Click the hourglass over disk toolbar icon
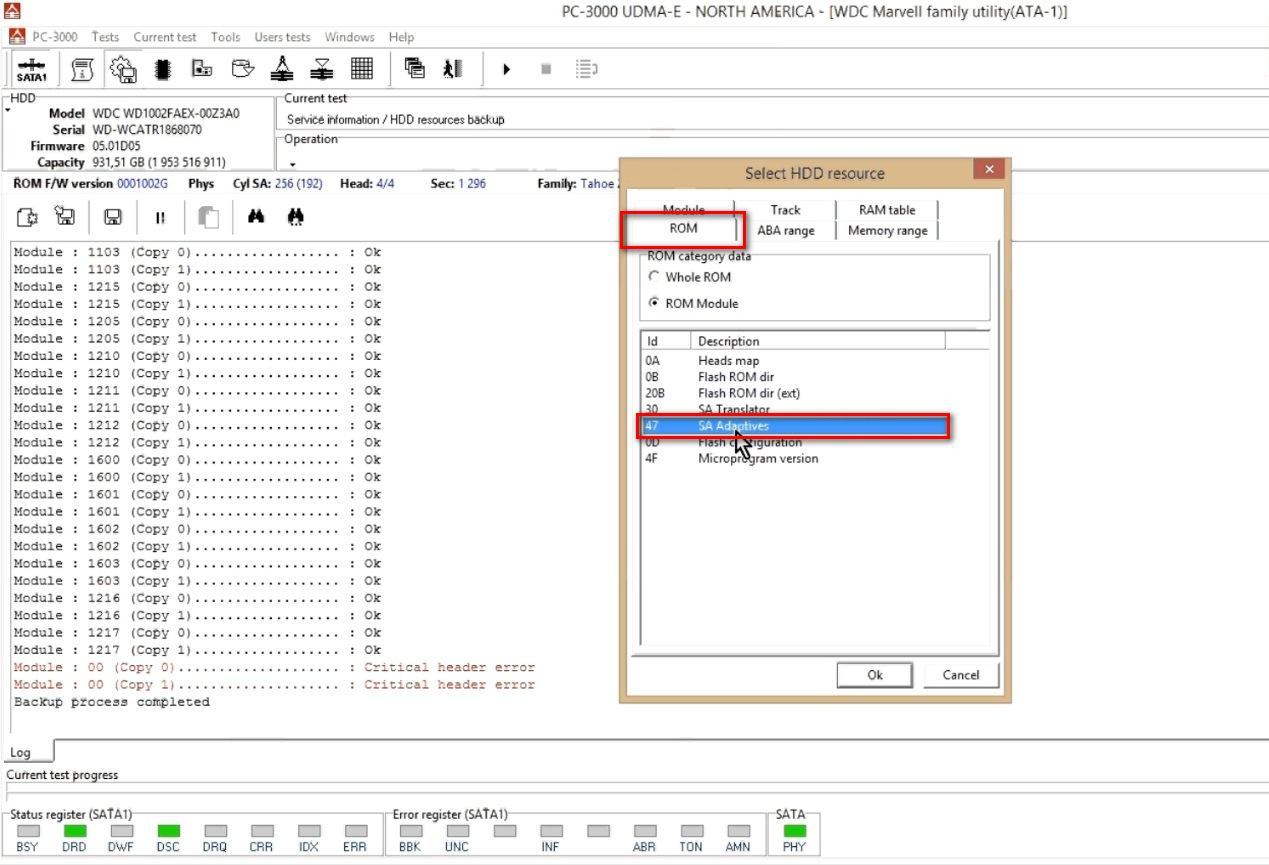Viewport: 1269px width, 865px height. pyautogui.click(x=322, y=69)
